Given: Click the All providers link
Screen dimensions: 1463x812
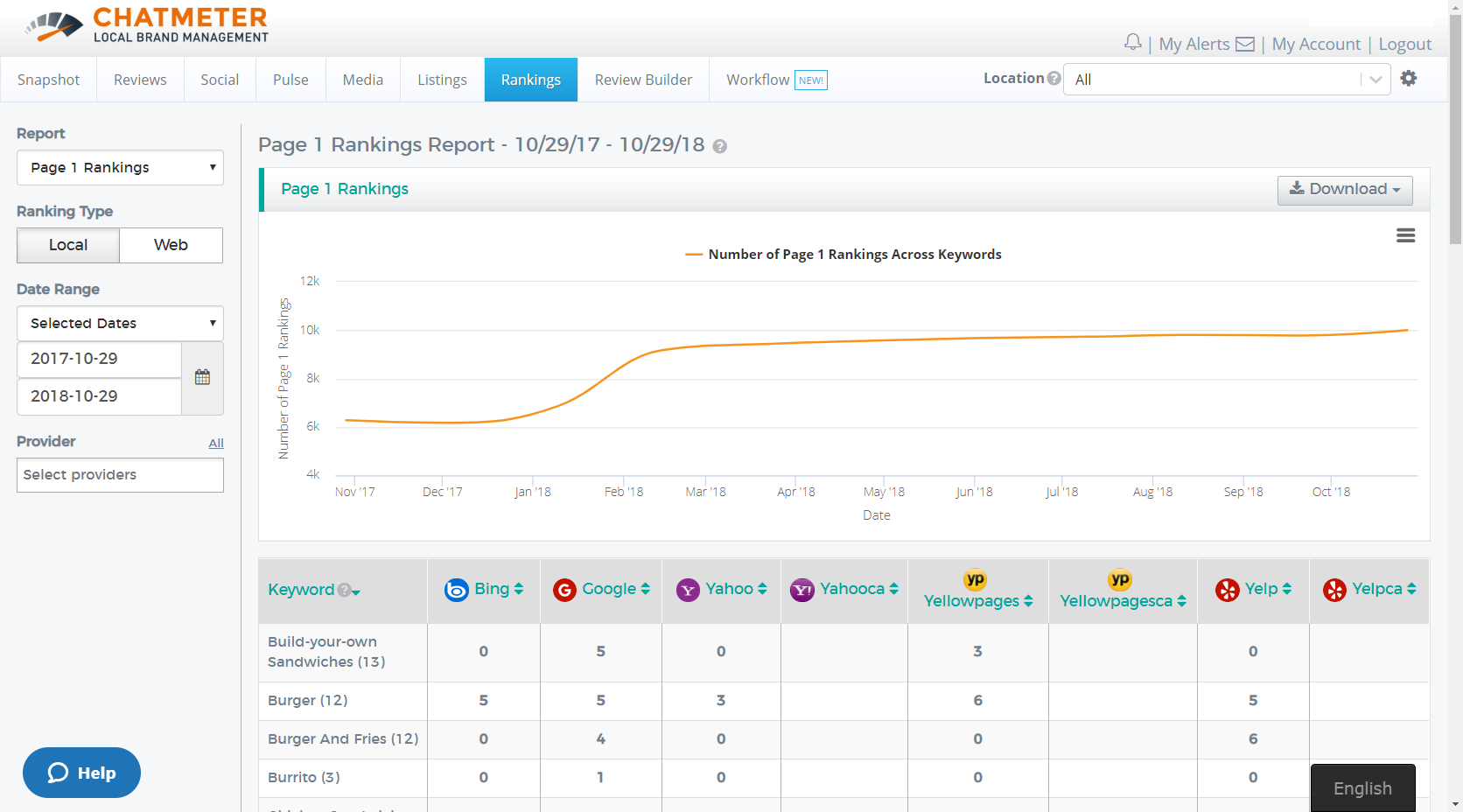Looking at the screenshot, I should click(215, 443).
